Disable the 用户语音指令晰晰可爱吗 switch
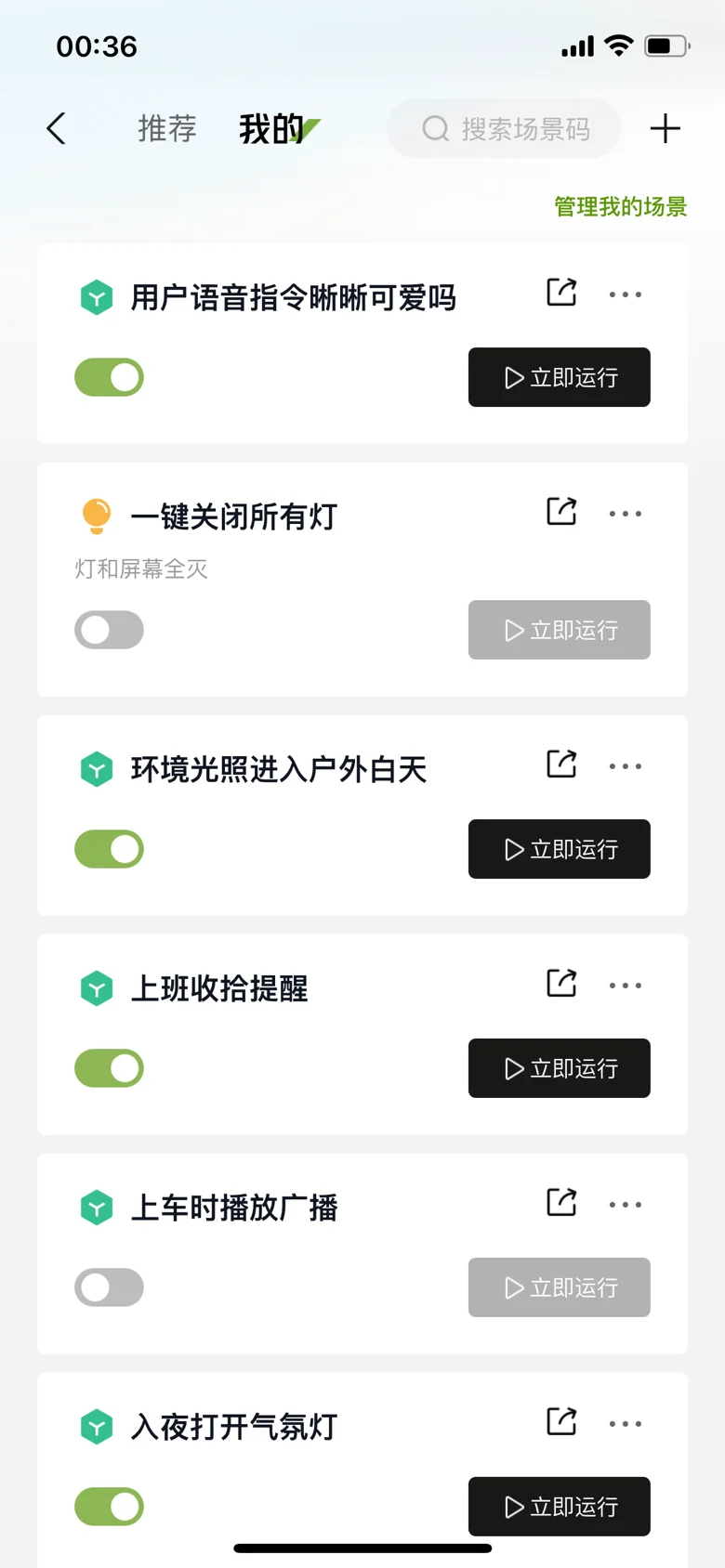The image size is (725, 1568). pos(110,377)
